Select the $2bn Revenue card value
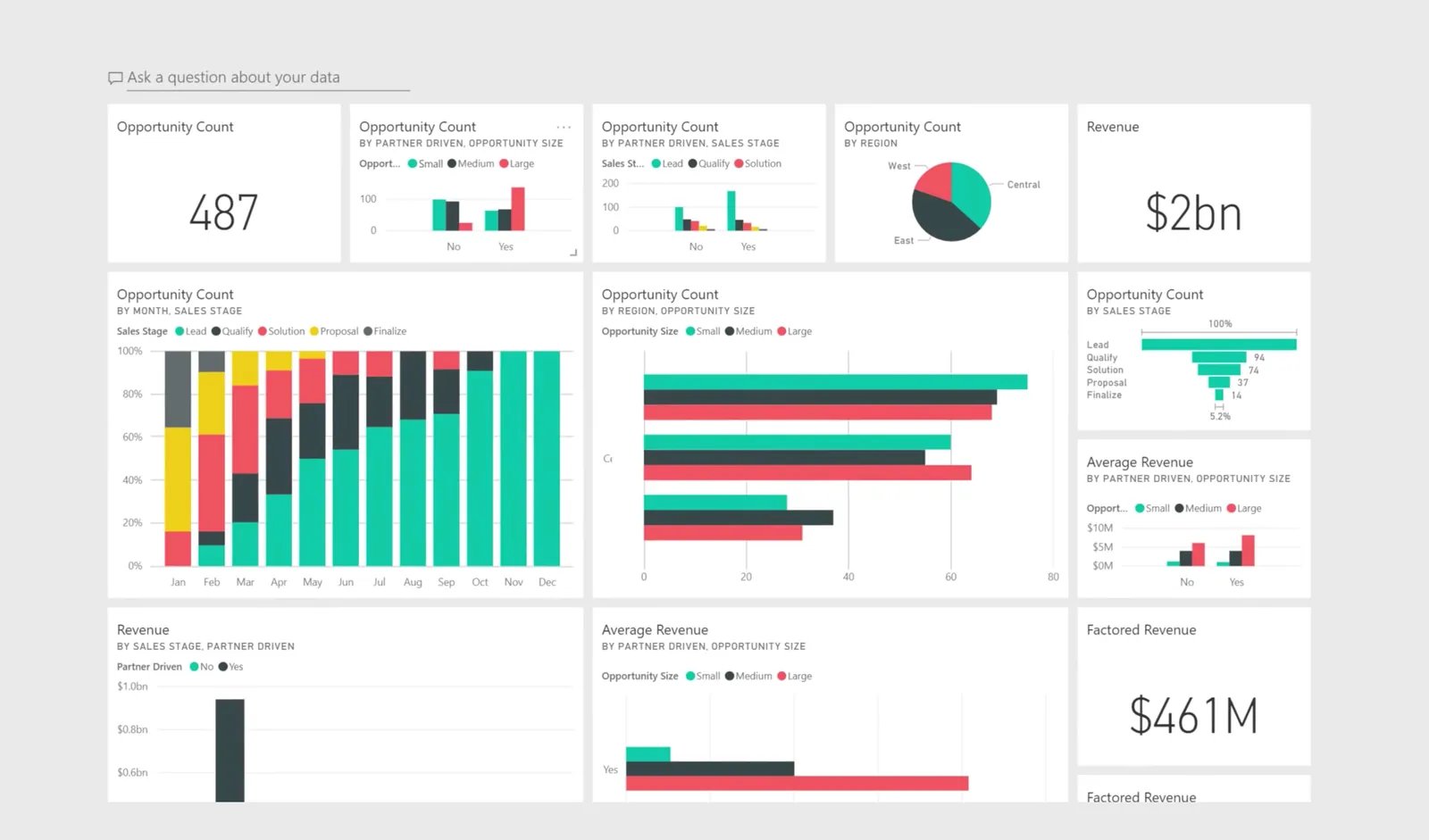Image resolution: width=1429 pixels, height=840 pixels. pos(1193,213)
